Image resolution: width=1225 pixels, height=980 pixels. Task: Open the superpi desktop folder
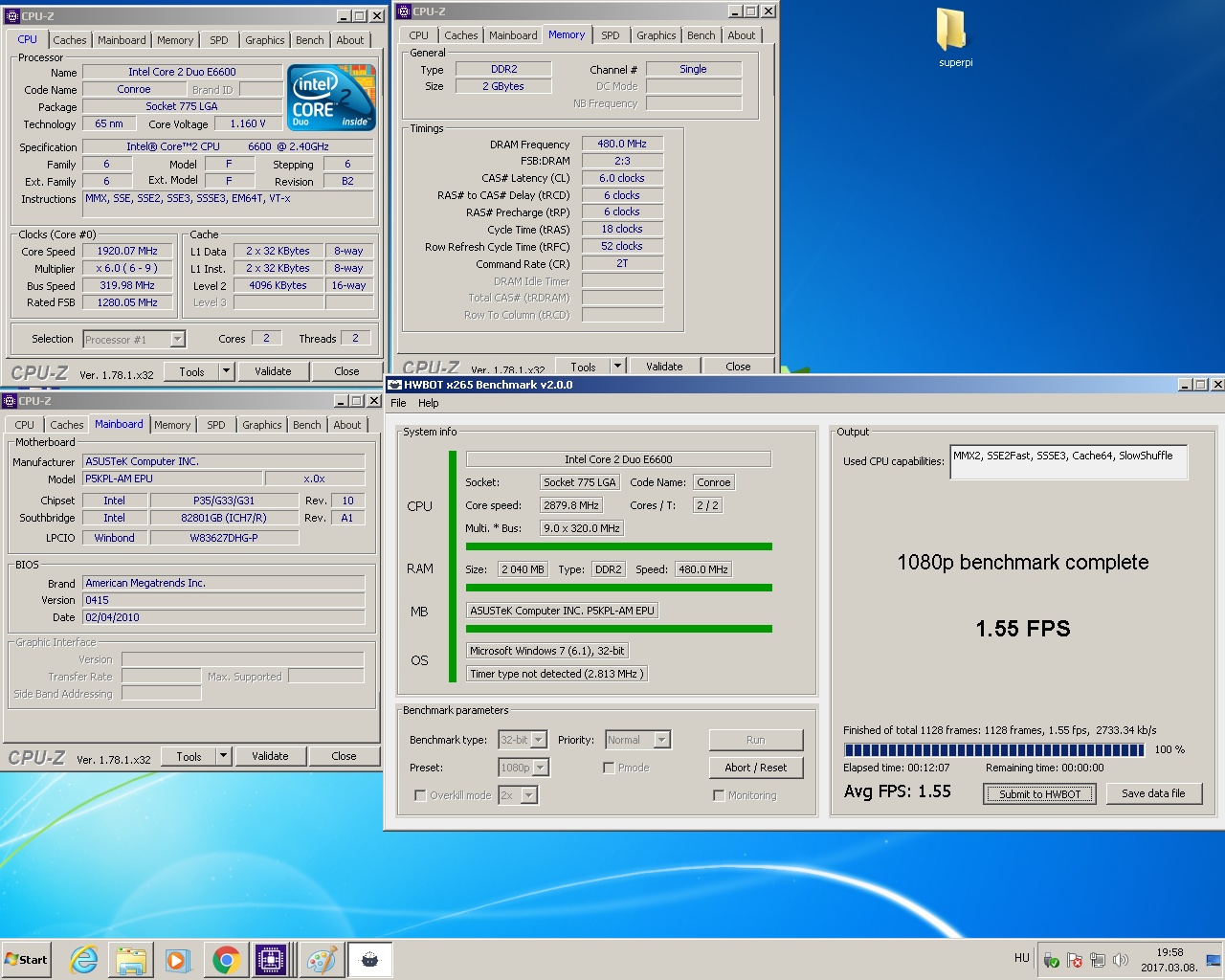(955, 38)
